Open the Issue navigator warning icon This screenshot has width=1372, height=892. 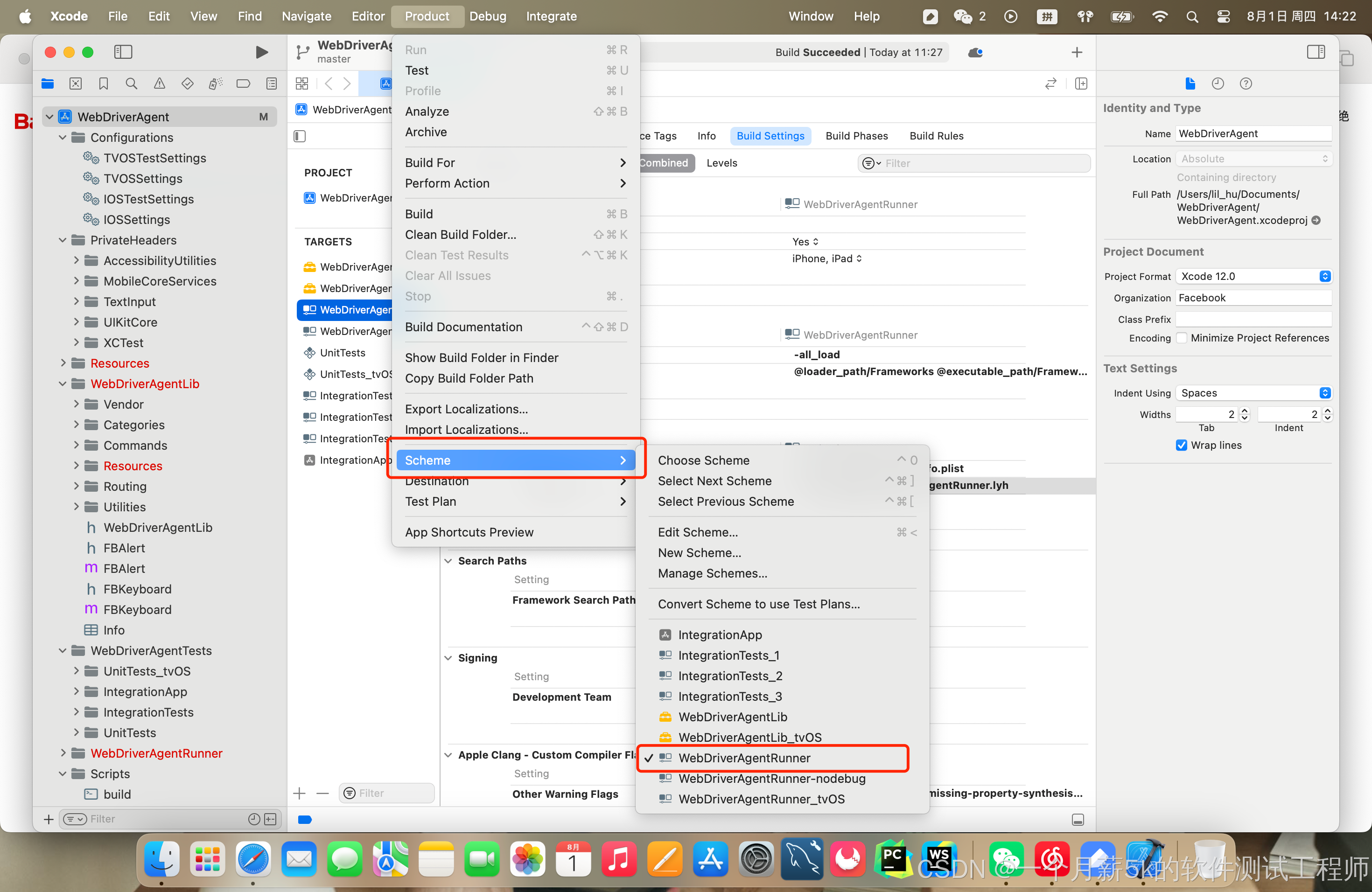tap(160, 84)
